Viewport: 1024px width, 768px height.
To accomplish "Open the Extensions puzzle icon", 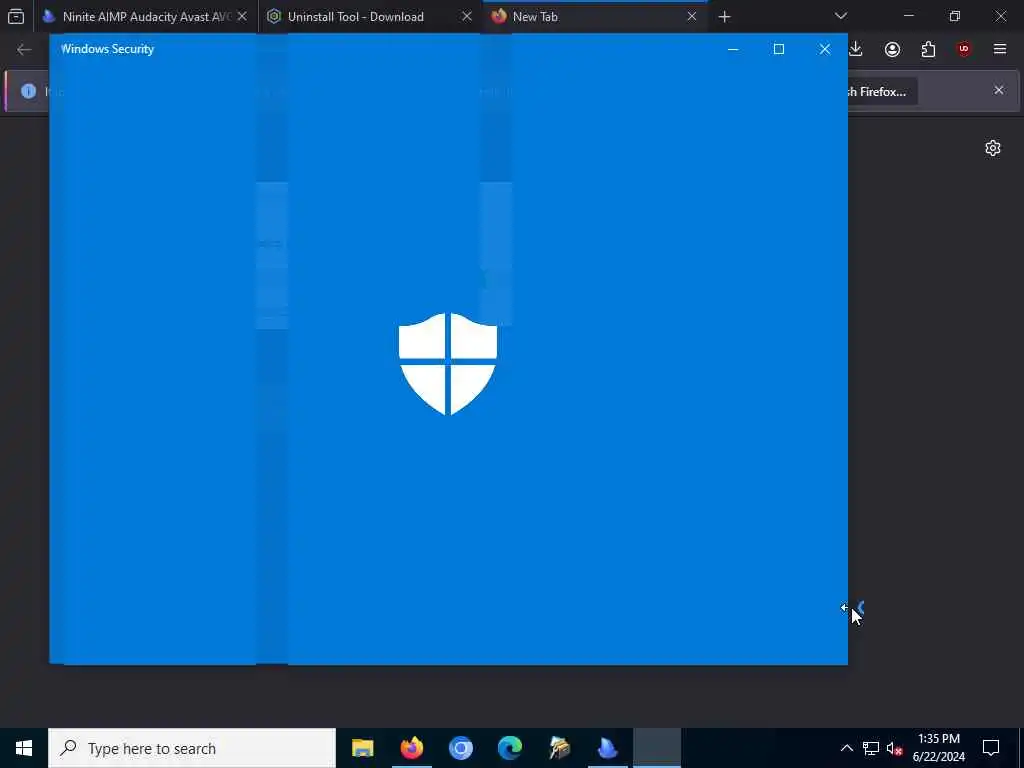I will click(x=928, y=50).
